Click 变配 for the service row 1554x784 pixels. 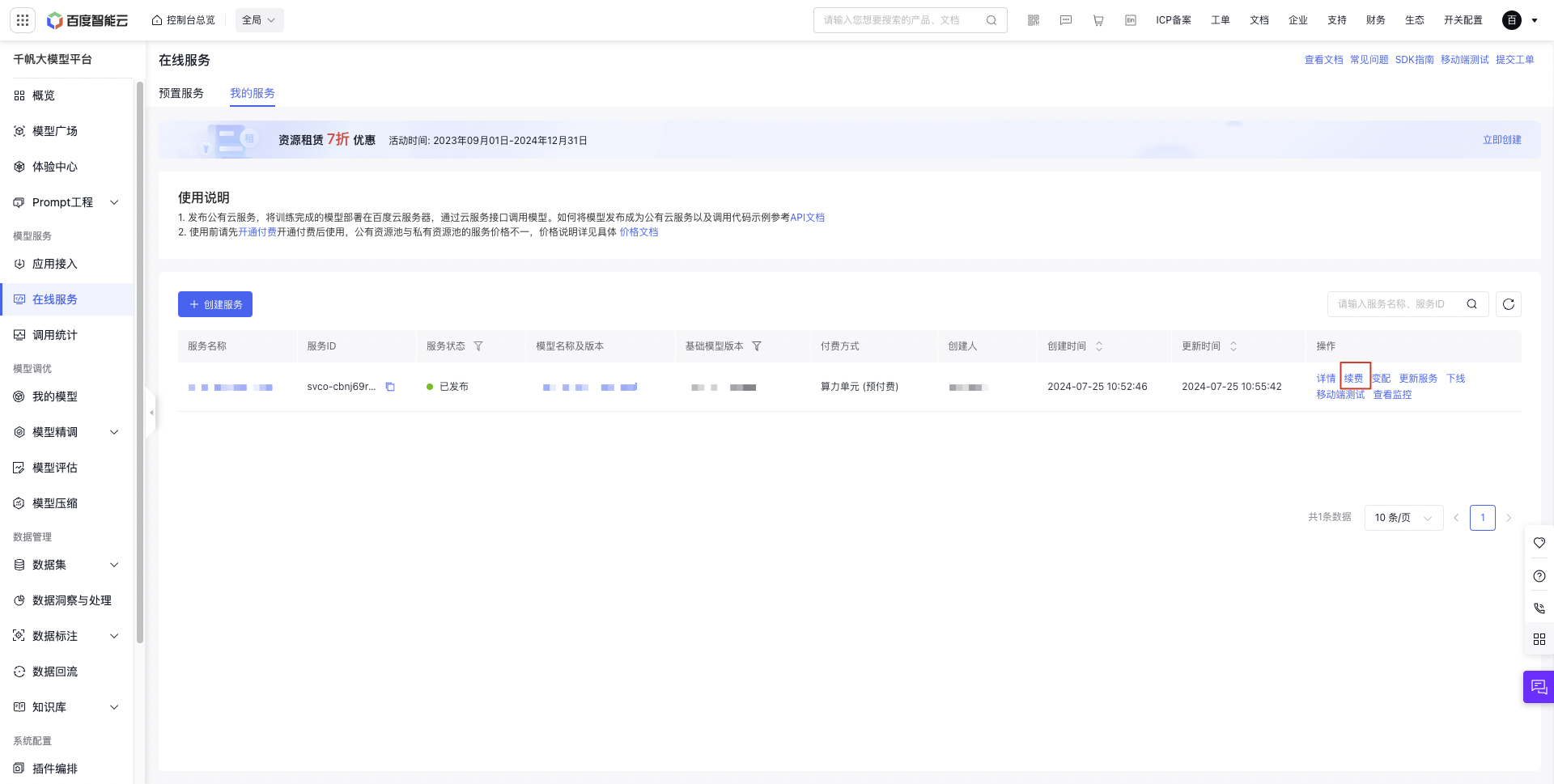pyautogui.click(x=1382, y=379)
